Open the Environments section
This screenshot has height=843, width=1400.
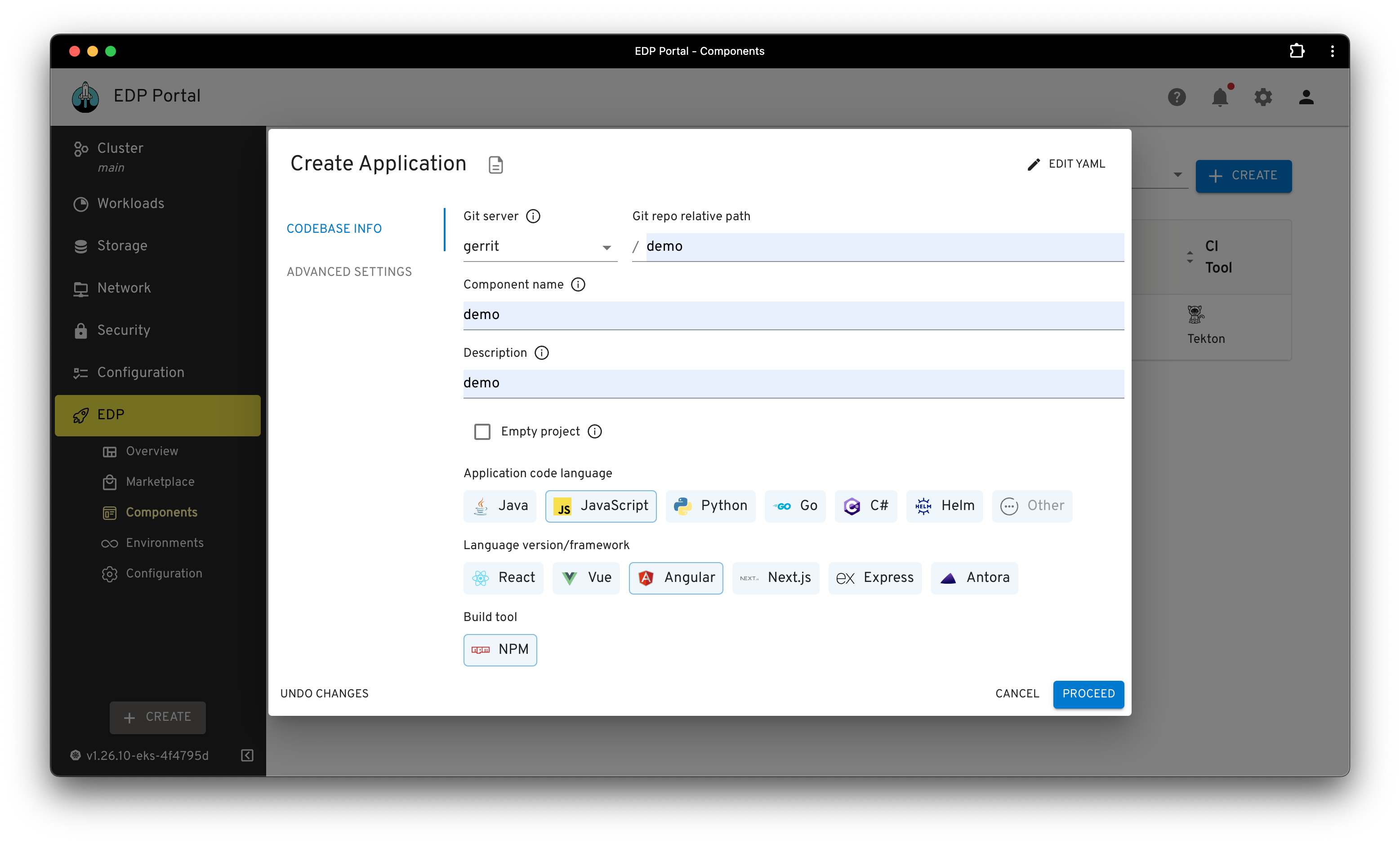pos(164,543)
